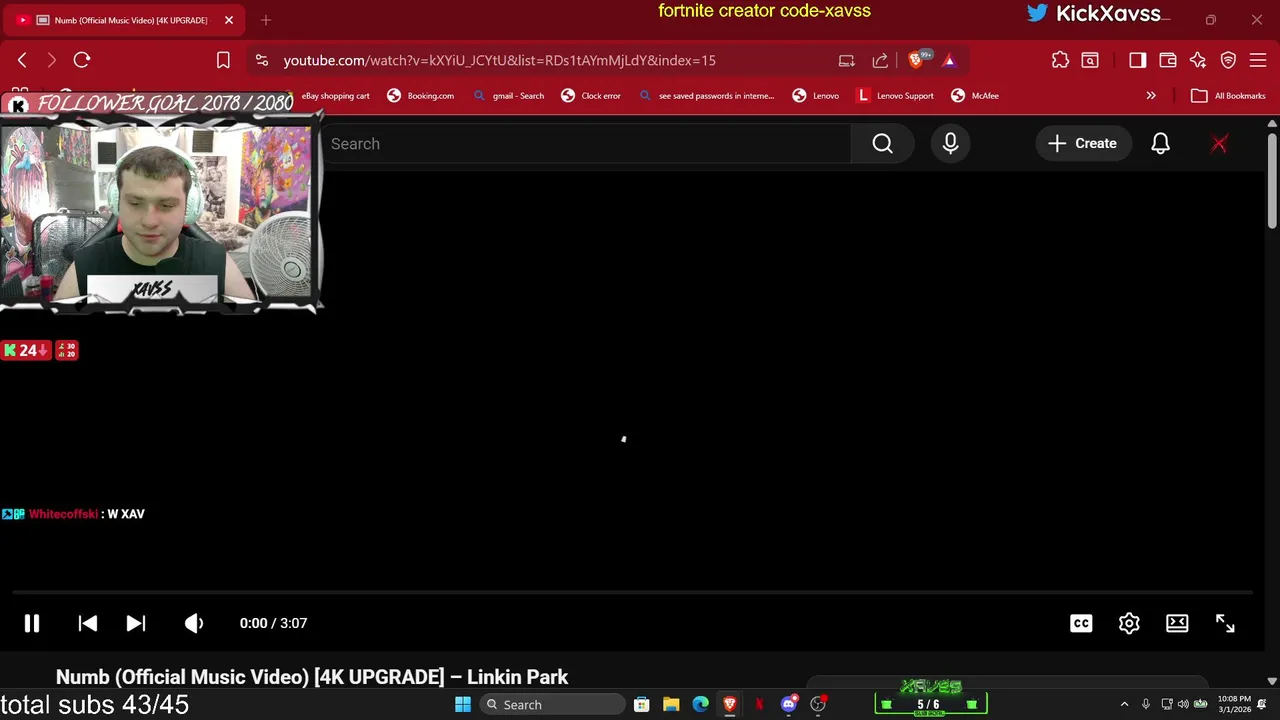Image resolution: width=1280 pixels, height=720 pixels.
Task: Open eBay shopping cart bookmark
Action: (335, 96)
